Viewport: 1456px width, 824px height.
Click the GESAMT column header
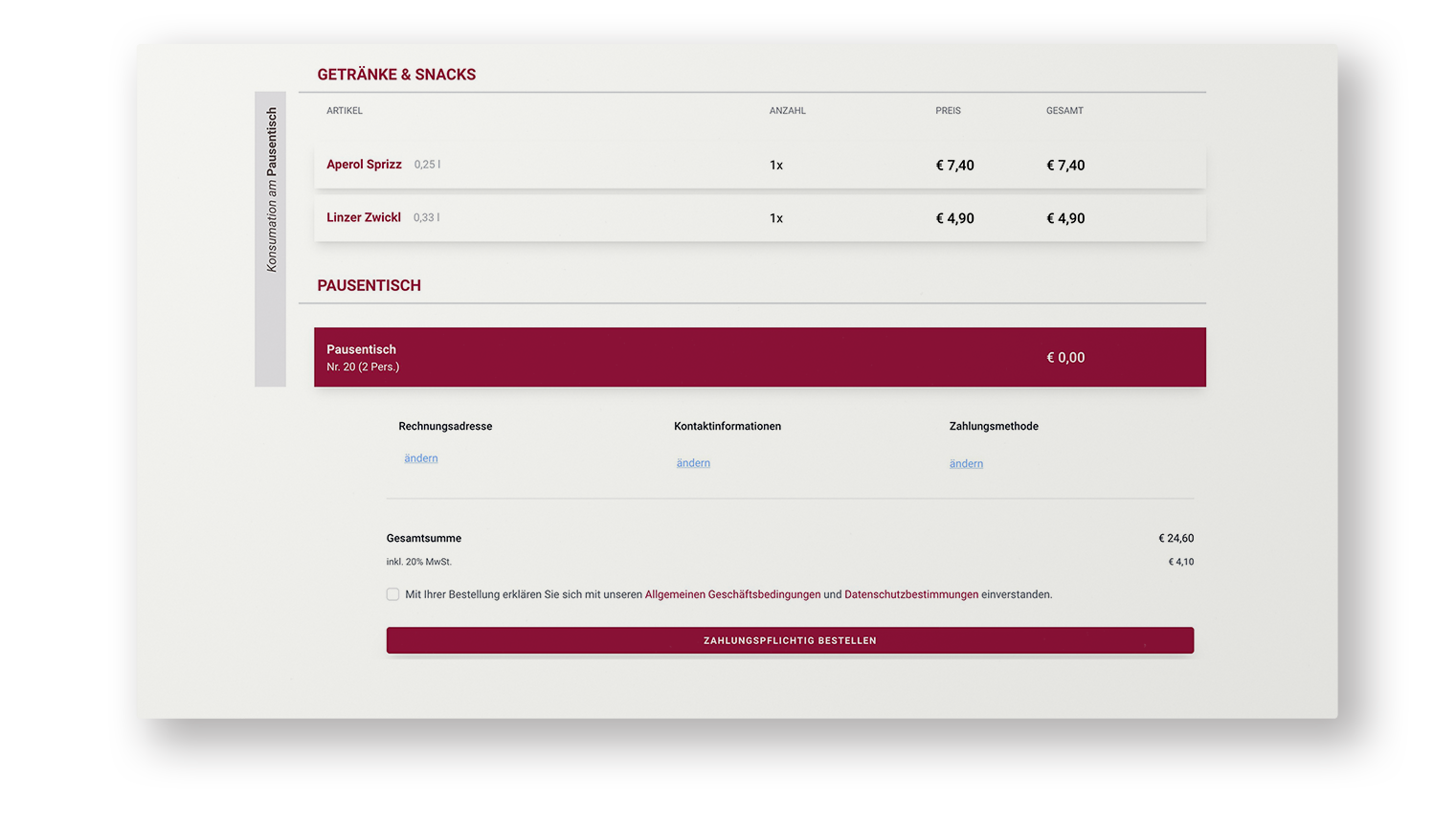1064,111
